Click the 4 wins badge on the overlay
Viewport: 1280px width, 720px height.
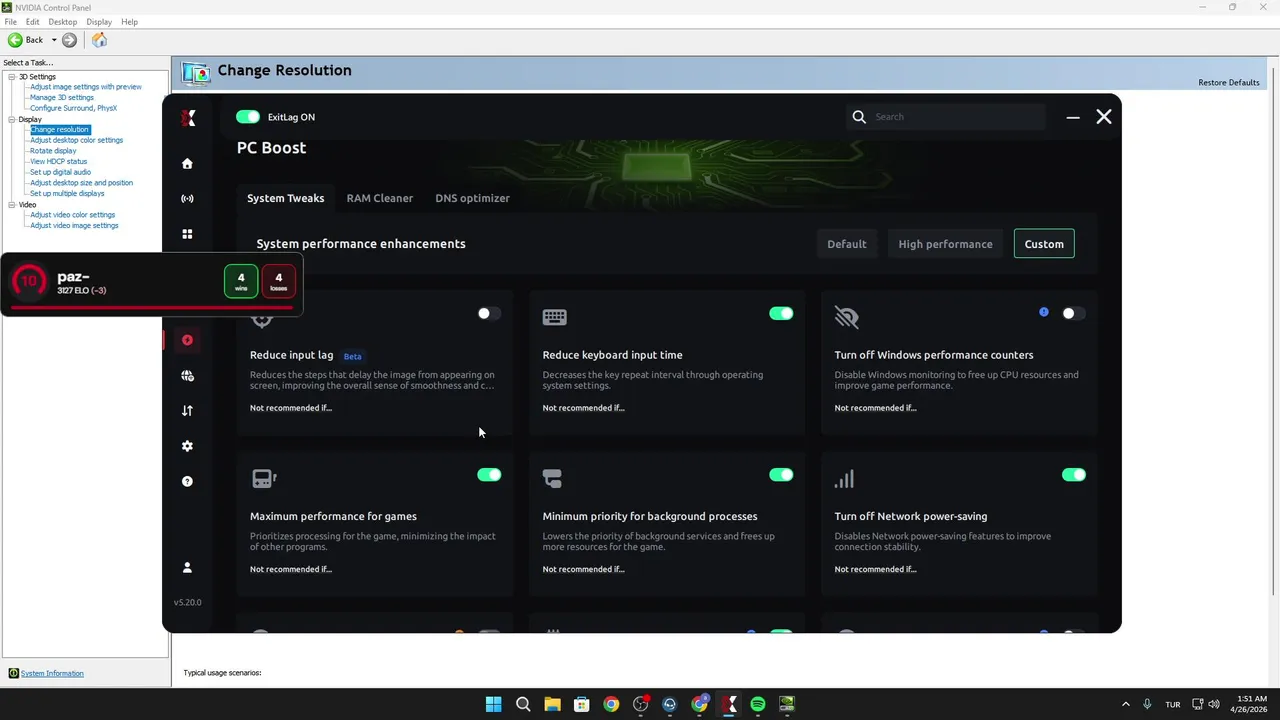(241, 281)
